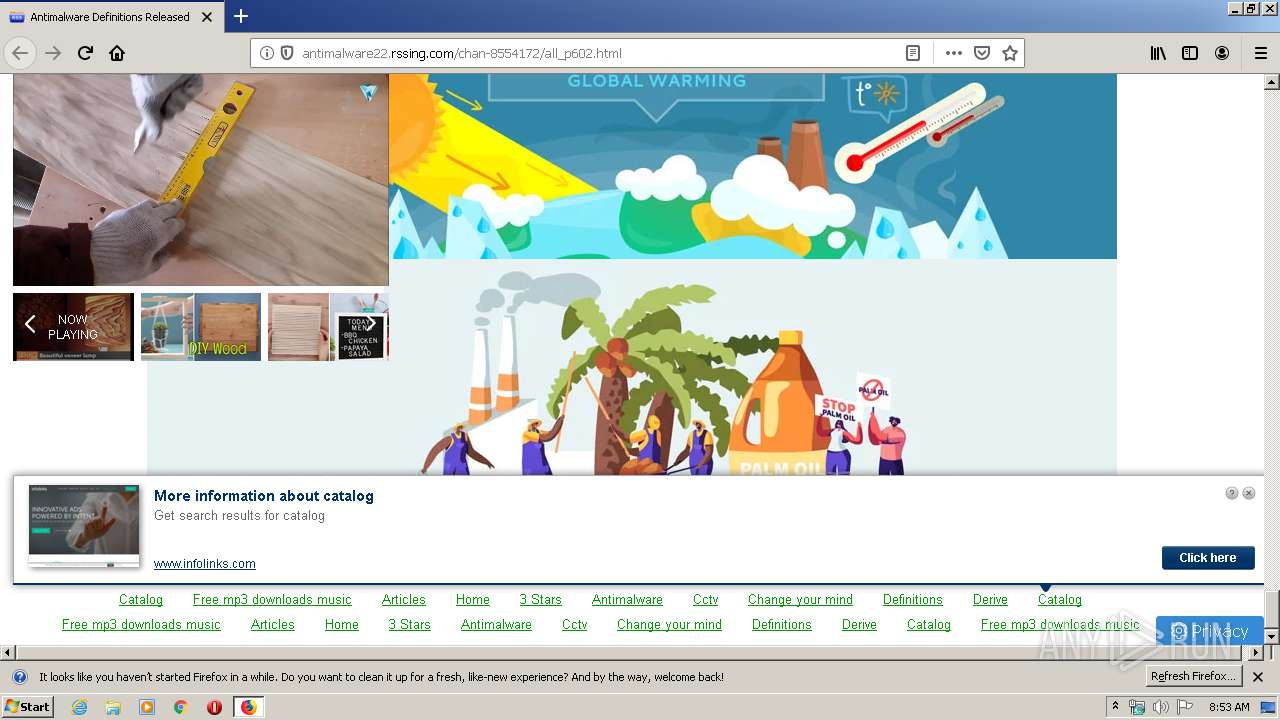The image size is (1280, 720).
Task: Open first-row Antimalware link
Action: point(627,600)
